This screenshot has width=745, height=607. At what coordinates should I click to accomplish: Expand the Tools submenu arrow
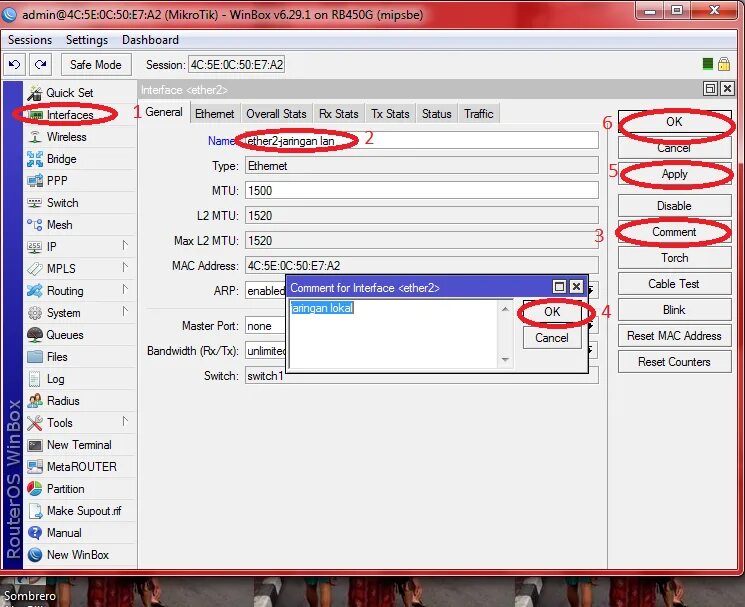tap(124, 421)
